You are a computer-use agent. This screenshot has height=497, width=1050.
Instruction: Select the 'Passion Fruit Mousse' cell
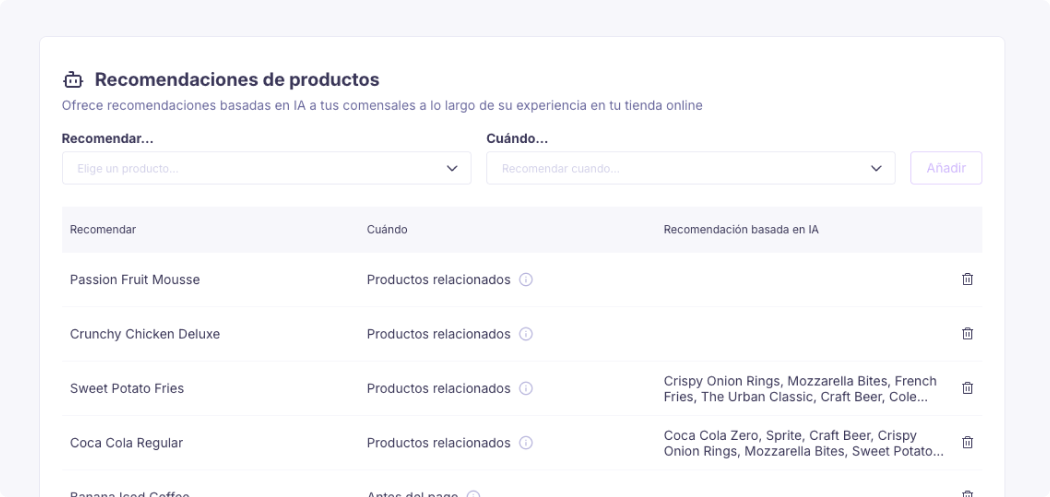135,279
